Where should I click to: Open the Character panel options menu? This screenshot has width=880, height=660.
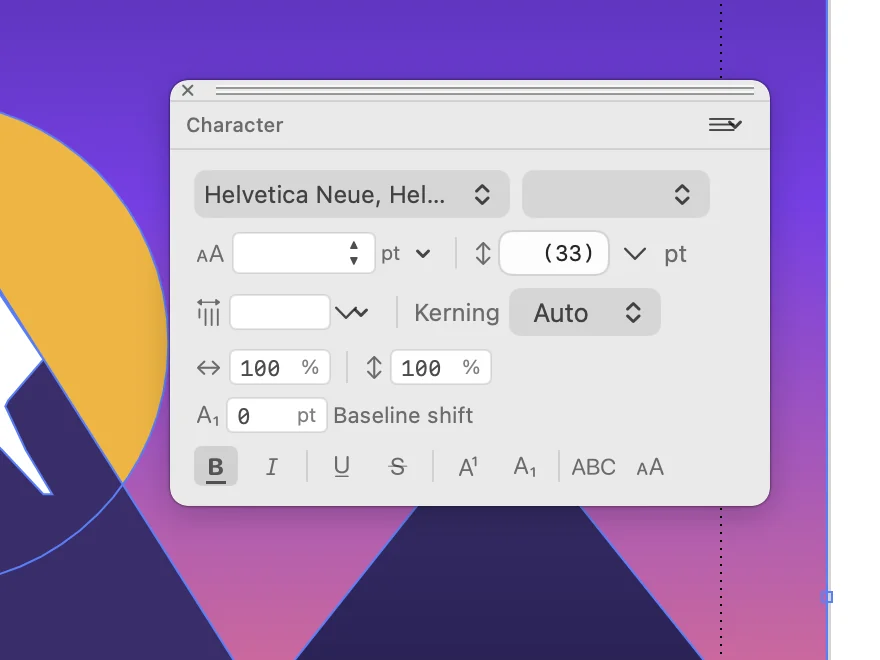tap(725, 125)
